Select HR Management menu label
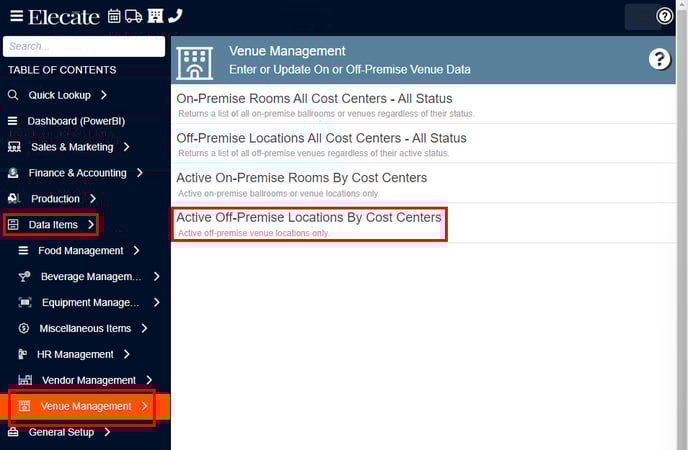Screen dimensions: 688x450 tap(75, 354)
